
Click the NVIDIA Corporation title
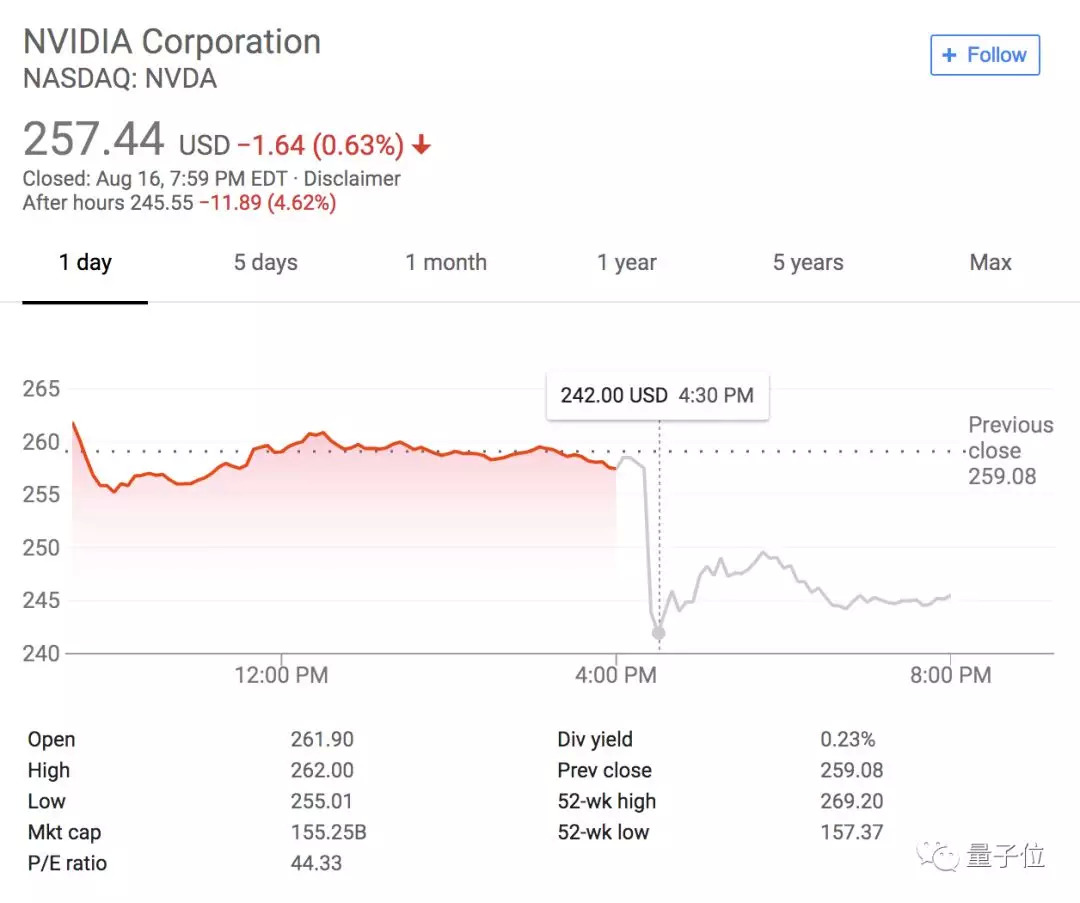coord(172,42)
